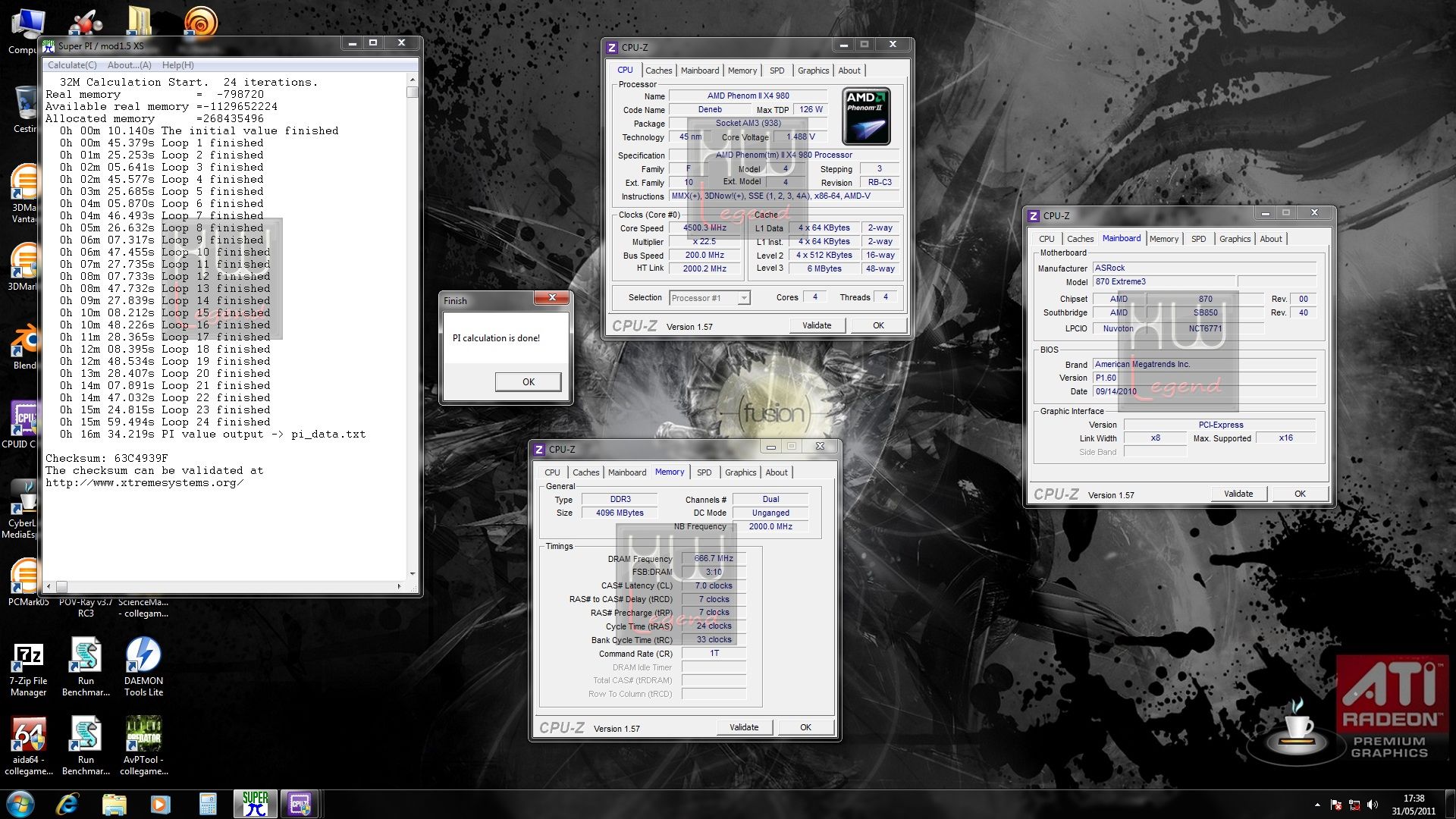Click OK in the Mainboard CPU-Z window
1456x819 pixels.
point(1300,494)
